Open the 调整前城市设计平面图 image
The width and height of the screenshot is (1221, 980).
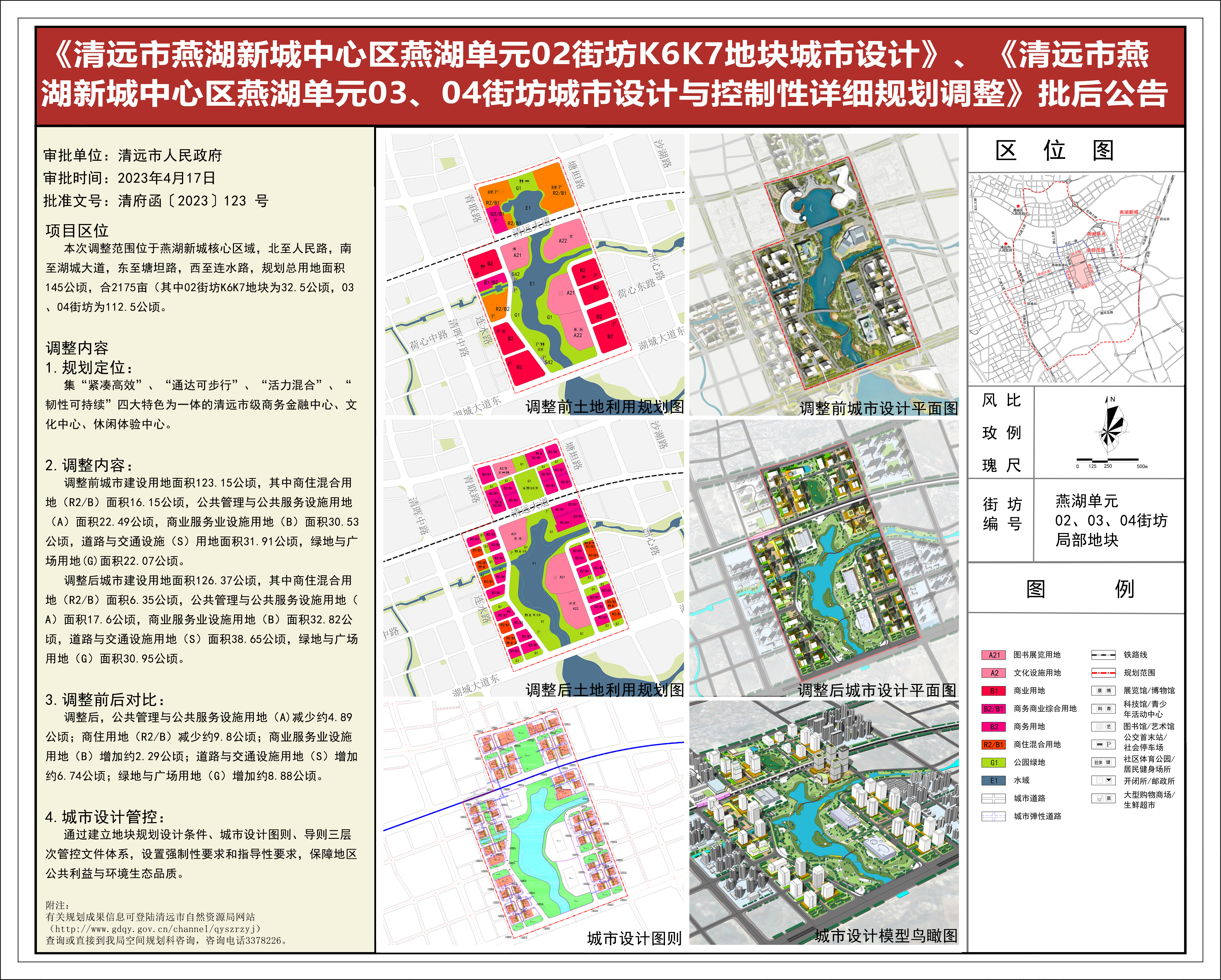coord(824,275)
